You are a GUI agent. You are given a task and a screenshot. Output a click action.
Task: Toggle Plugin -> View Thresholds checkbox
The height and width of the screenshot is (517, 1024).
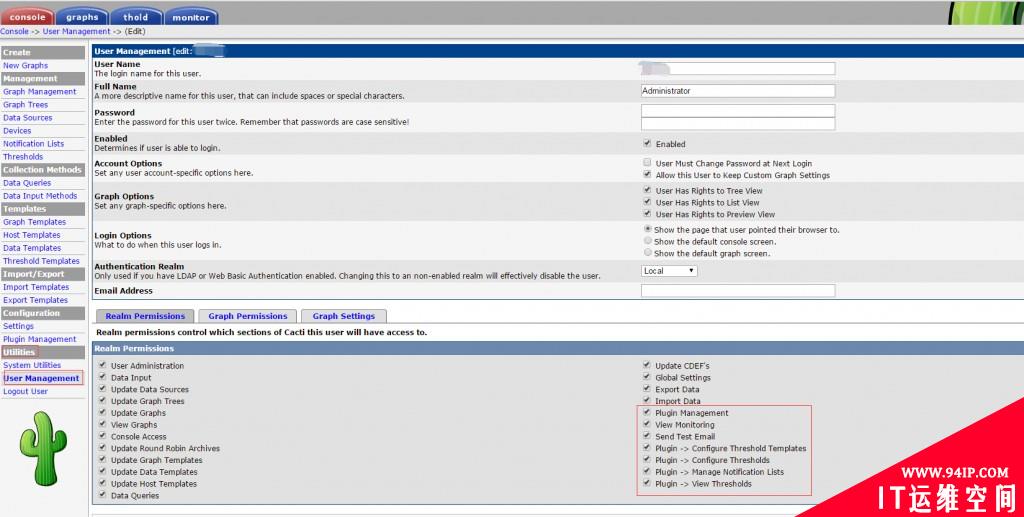(x=647, y=482)
